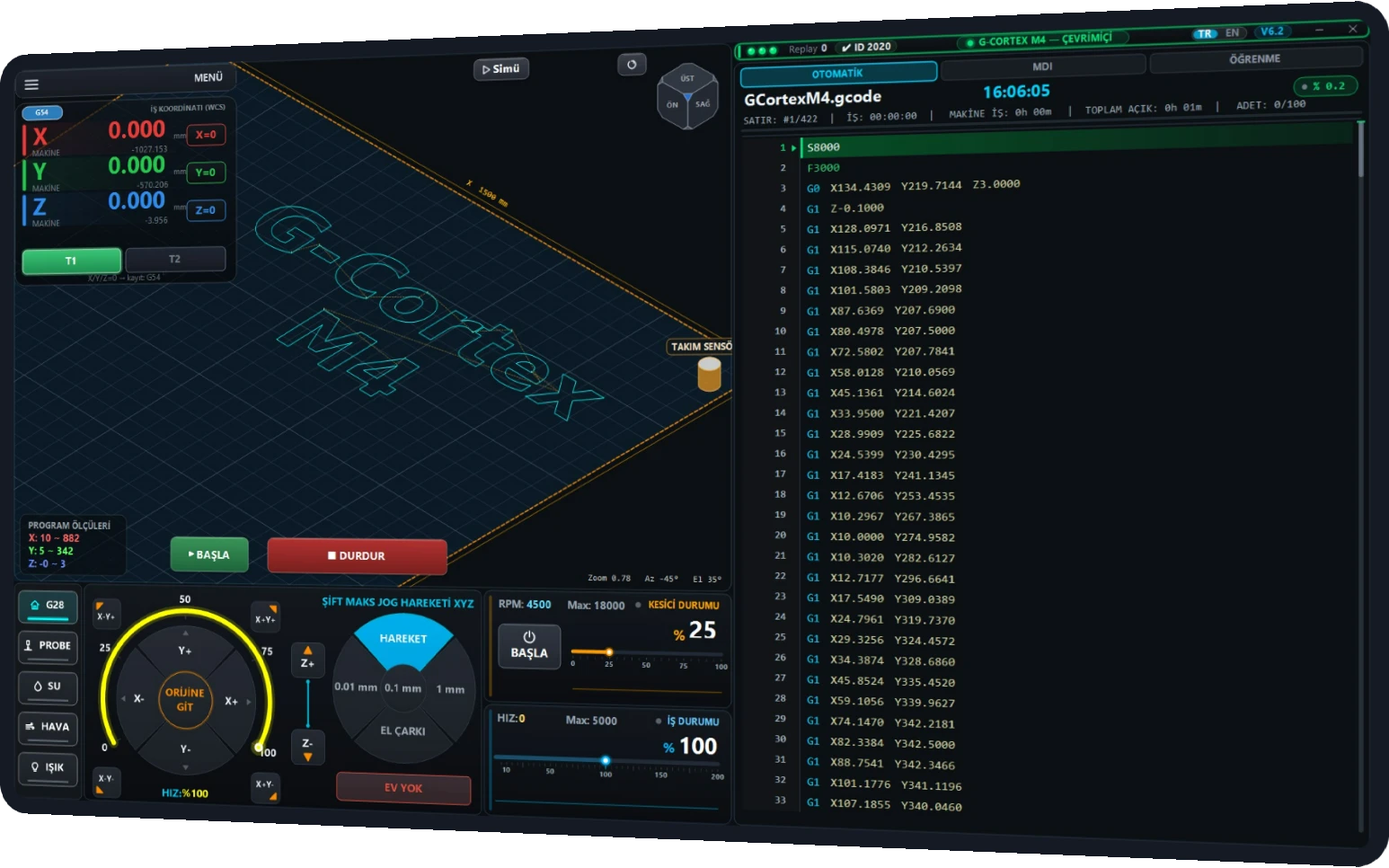
Task: Zero the Z axis with Z=0
Action: pos(206,210)
